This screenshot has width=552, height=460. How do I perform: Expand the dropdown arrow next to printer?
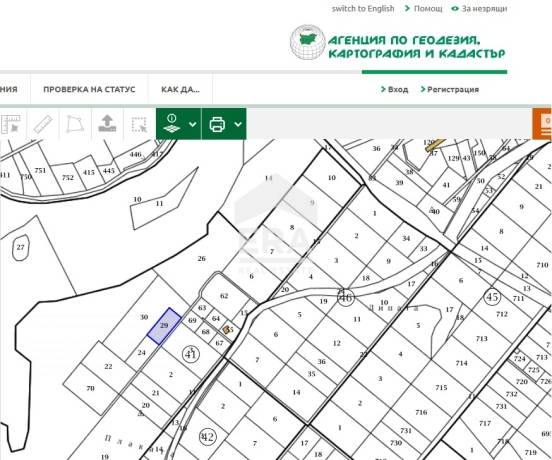(x=238, y=124)
